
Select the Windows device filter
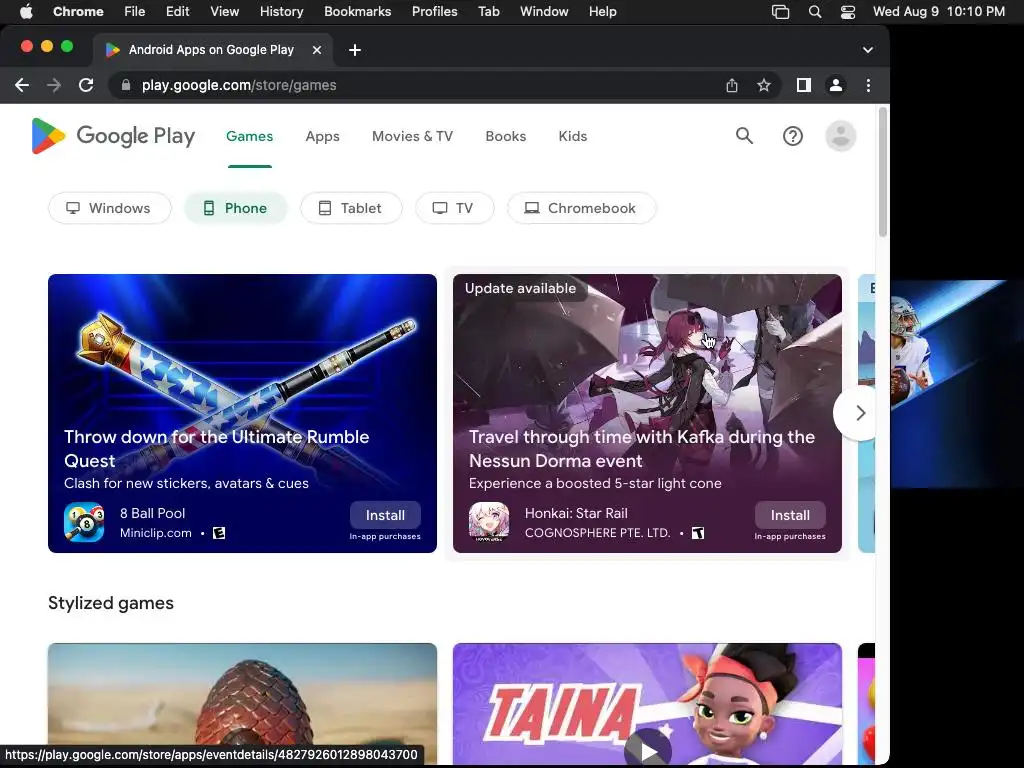110,208
